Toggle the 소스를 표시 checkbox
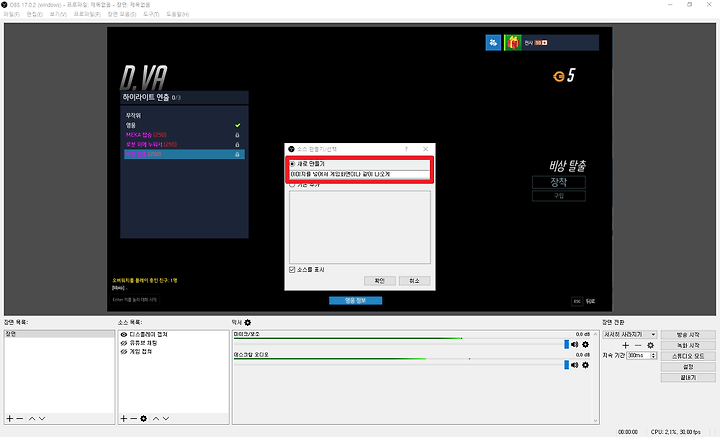720x437 pixels. click(292, 269)
